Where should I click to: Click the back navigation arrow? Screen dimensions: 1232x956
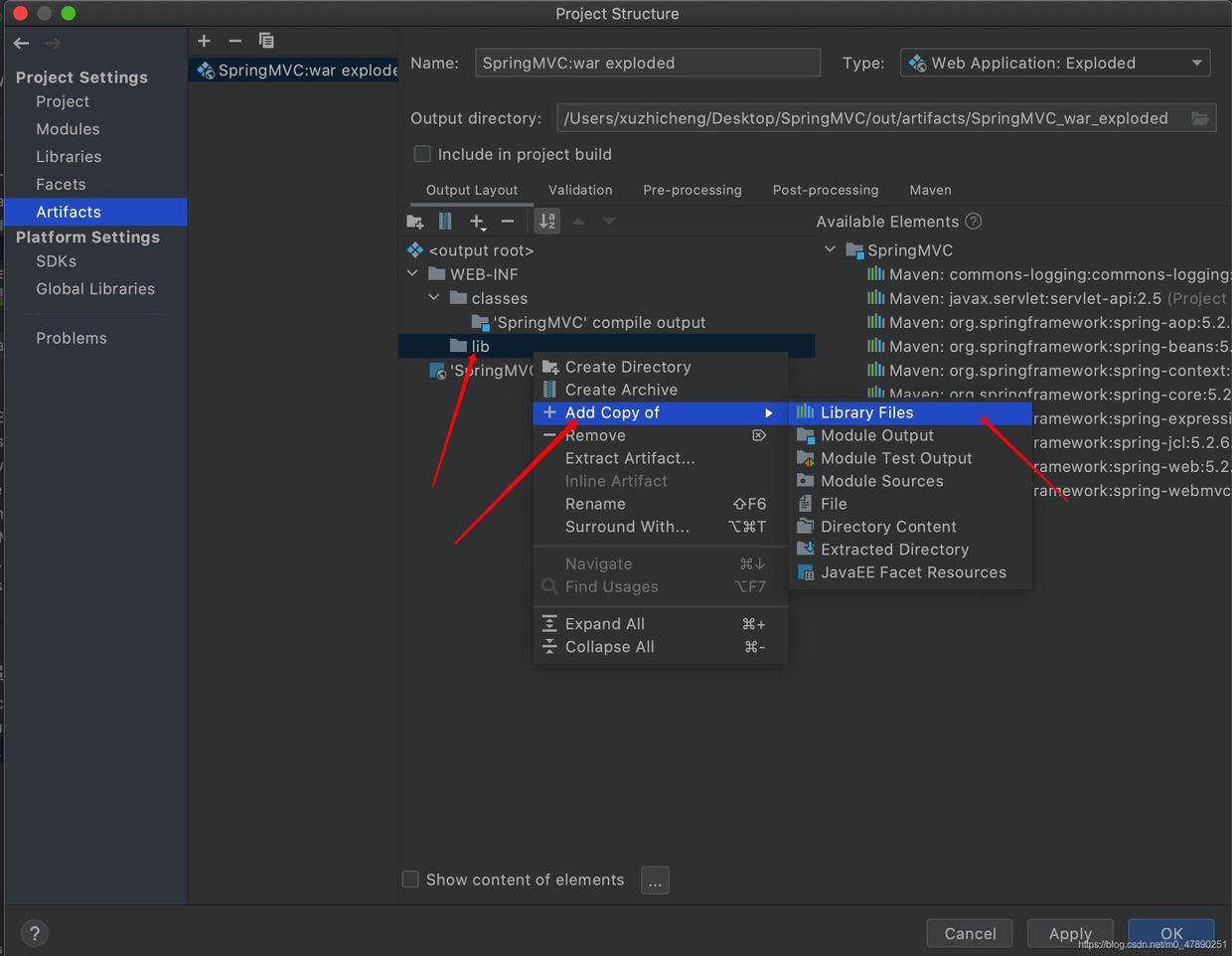pyautogui.click(x=21, y=43)
